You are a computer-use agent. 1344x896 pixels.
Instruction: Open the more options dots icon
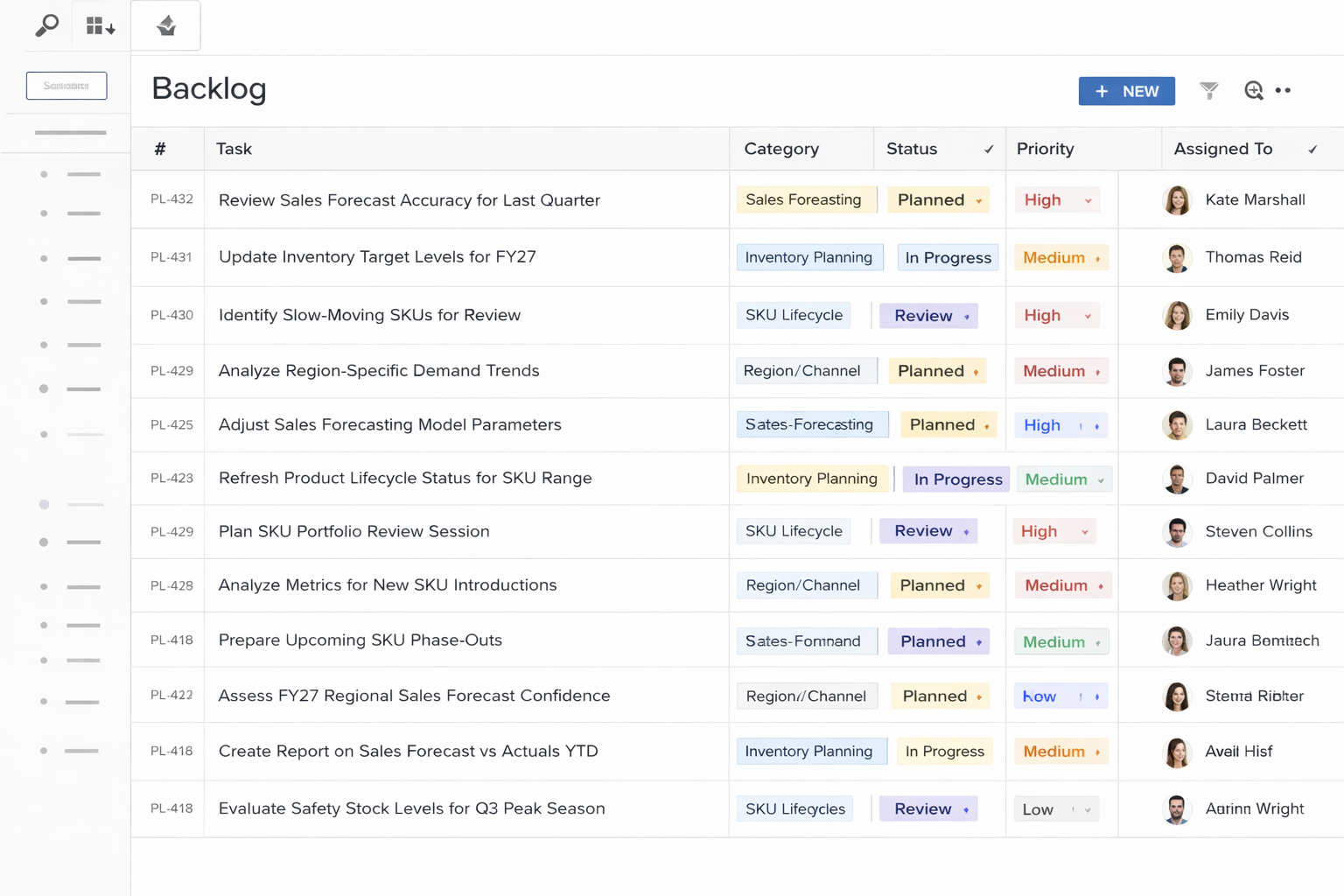[x=1283, y=91]
